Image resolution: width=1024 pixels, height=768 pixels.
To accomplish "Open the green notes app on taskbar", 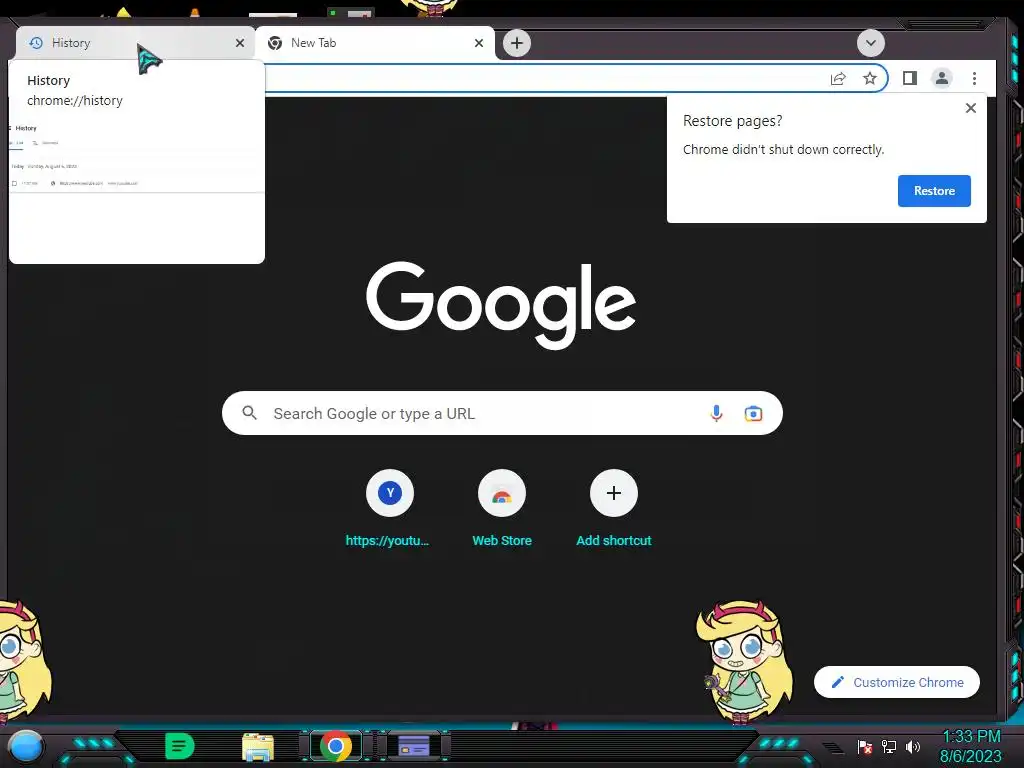I will [x=179, y=746].
